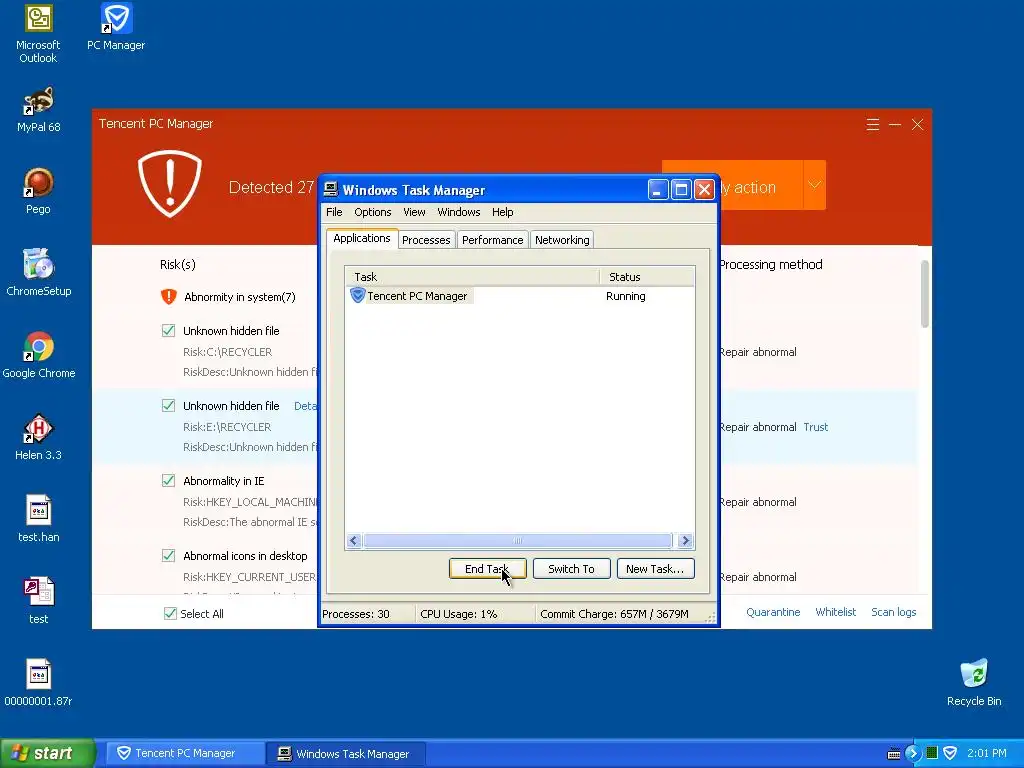Click the keyboard tray icon

[x=894, y=754]
